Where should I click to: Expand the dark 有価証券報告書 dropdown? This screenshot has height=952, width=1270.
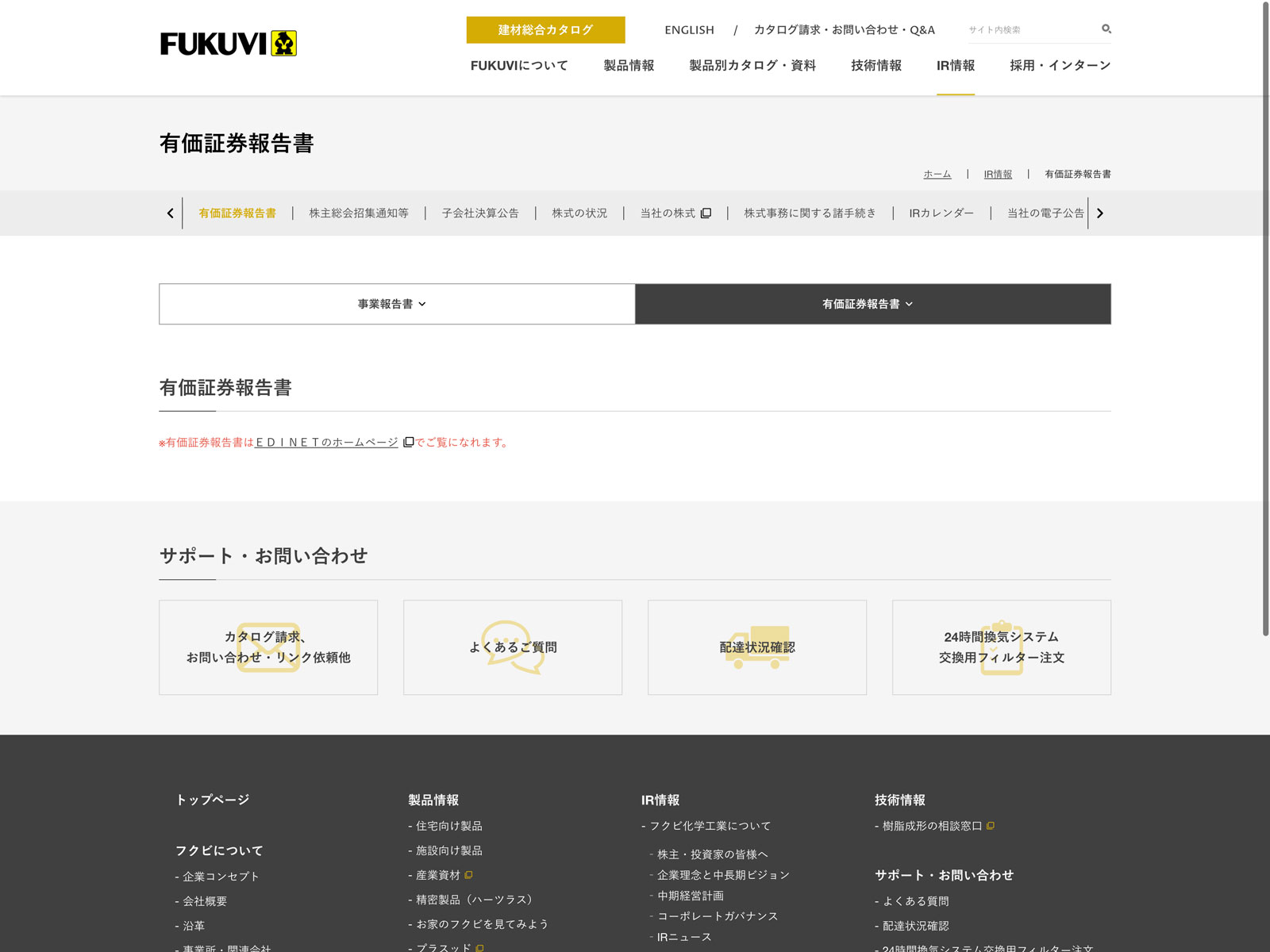873,304
